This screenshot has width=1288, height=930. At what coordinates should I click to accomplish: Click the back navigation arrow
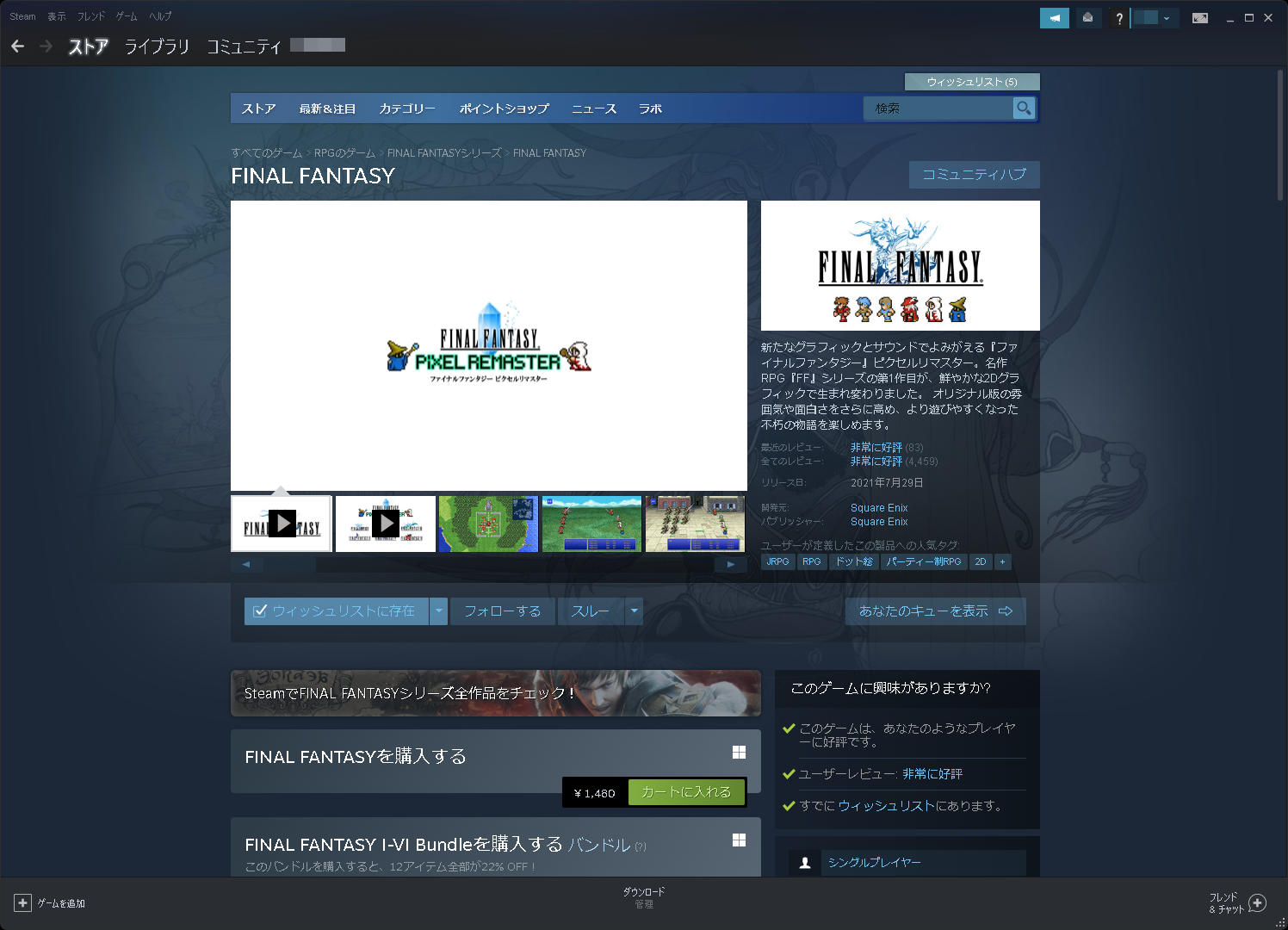18,46
